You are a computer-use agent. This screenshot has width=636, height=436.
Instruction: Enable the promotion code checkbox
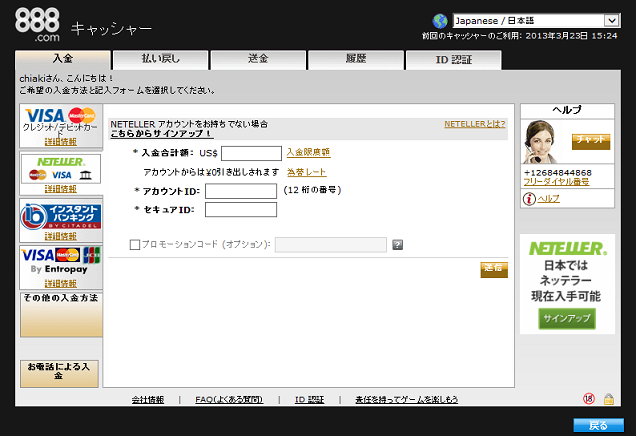click(x=135, y=244)
